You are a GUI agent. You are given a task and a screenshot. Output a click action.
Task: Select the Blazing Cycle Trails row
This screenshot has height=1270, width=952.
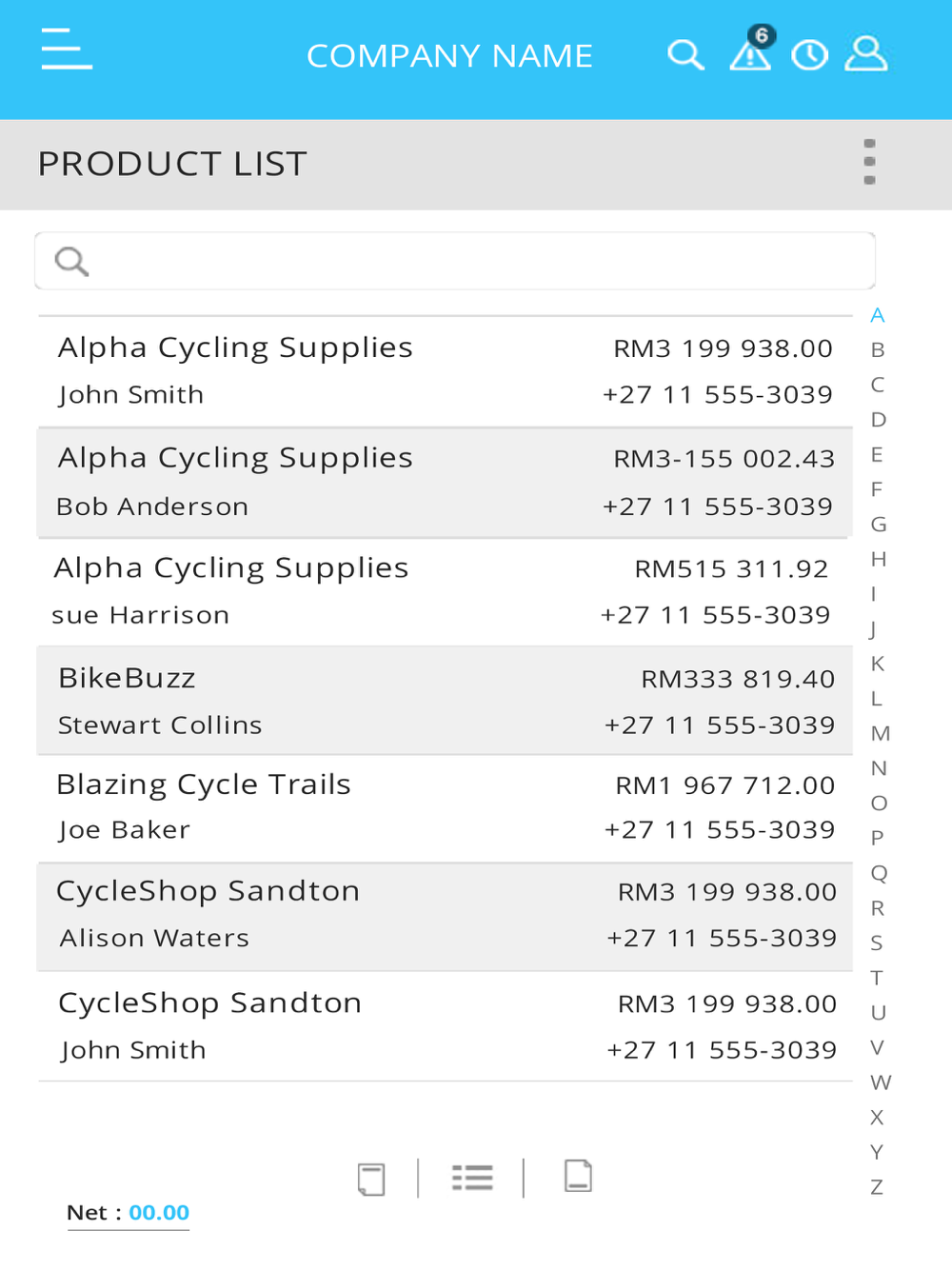[445, 808]
